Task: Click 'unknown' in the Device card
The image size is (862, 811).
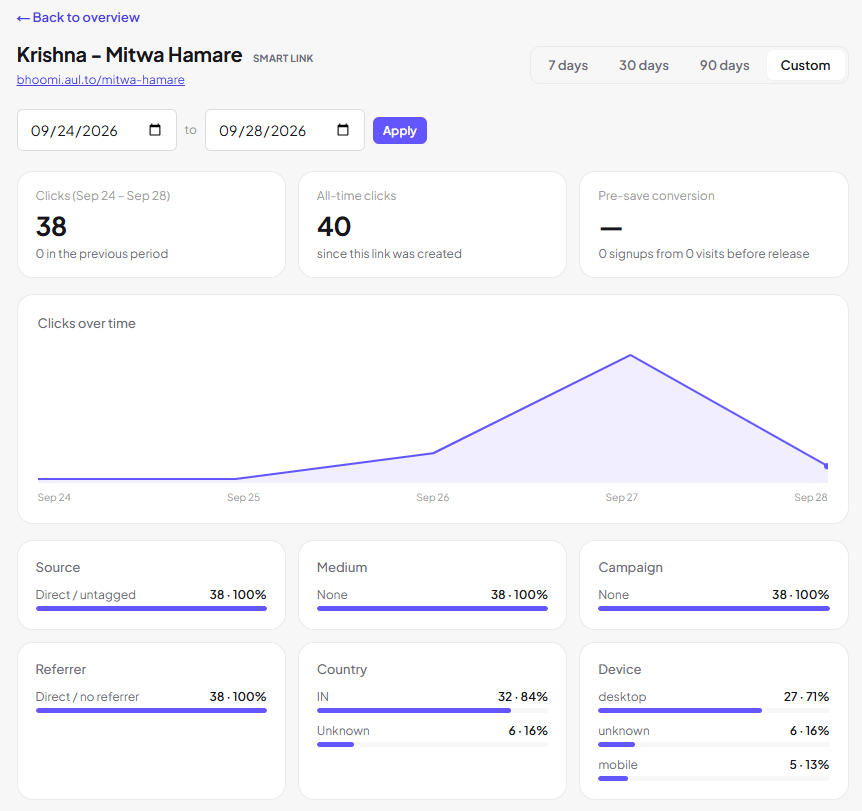Action: pos(624,731)
